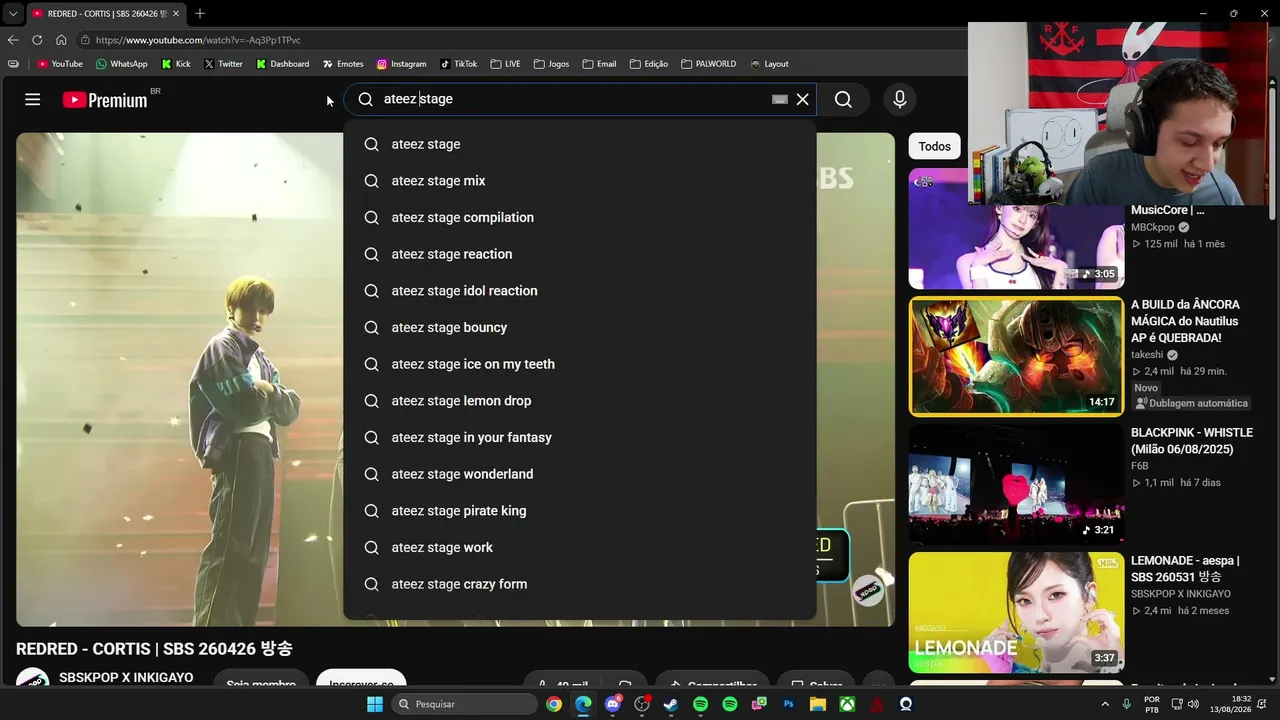Open SBSKPOP X INKIGAYO channel link under video
The width and height of the screenshot is (1280, 720).
(x=126, y=677)
